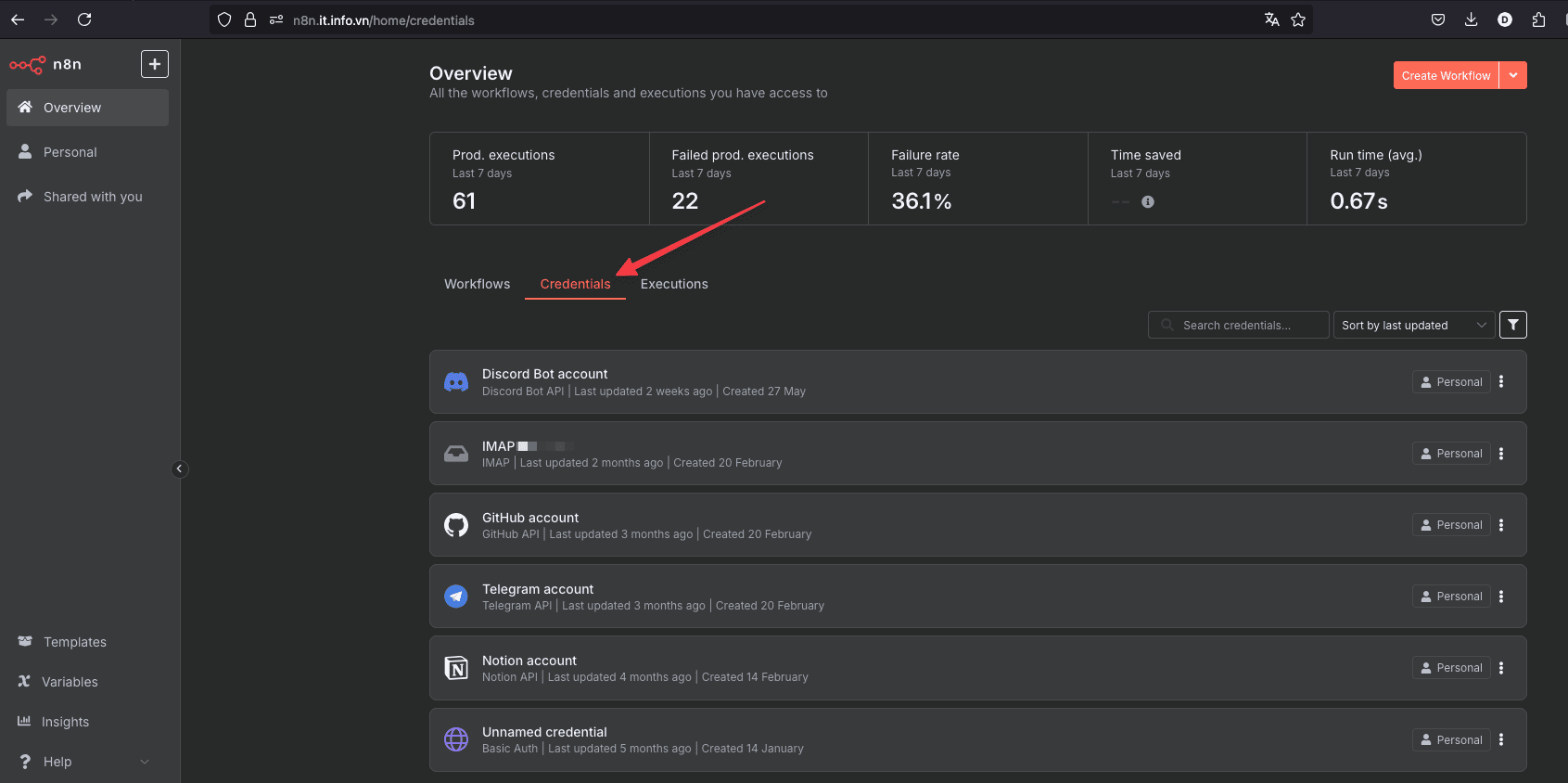Switch to the Workflows tab
Viewport: 1568px width, 783px height.
point(477,284)
